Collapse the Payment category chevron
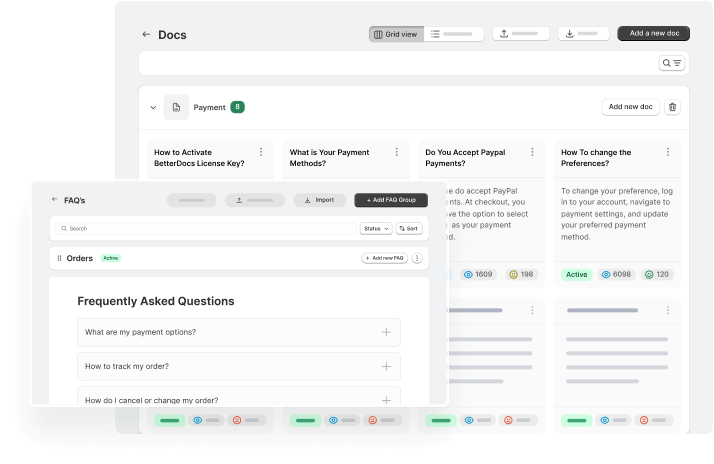The height and width of the screenshot is (464, 714). tap(153, 107)
